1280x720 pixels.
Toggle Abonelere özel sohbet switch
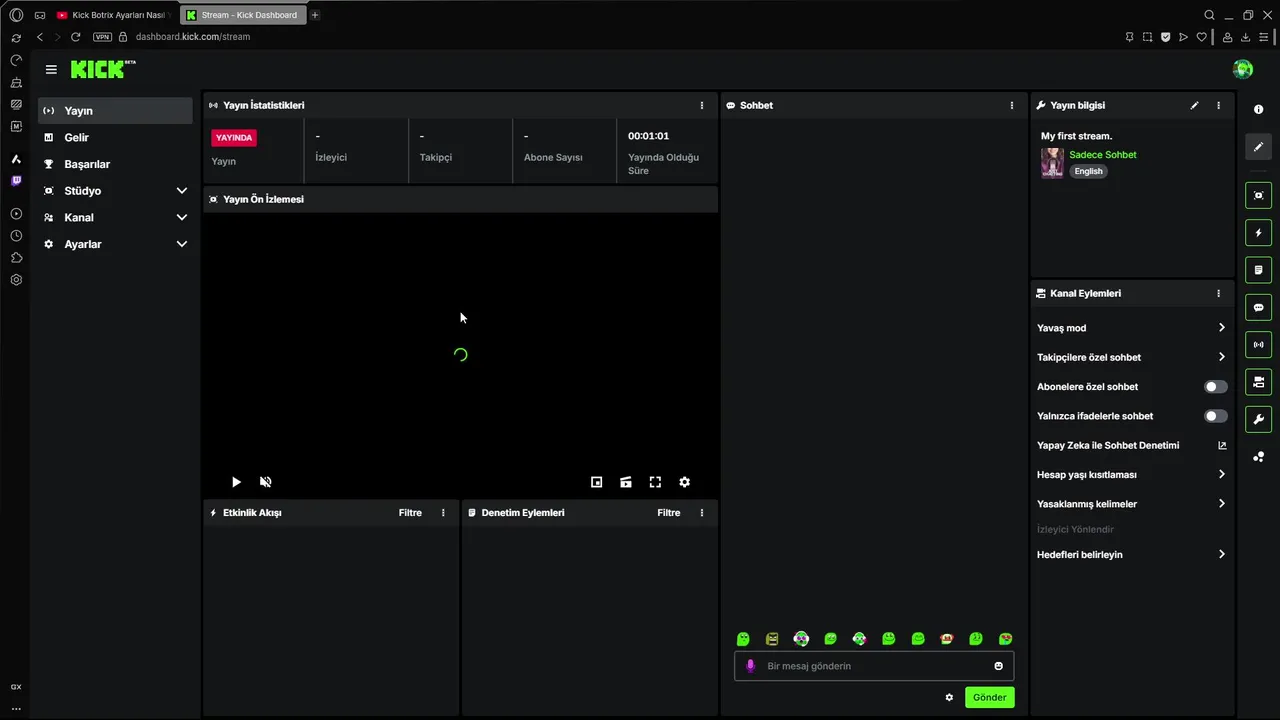tap(1215, 386)
